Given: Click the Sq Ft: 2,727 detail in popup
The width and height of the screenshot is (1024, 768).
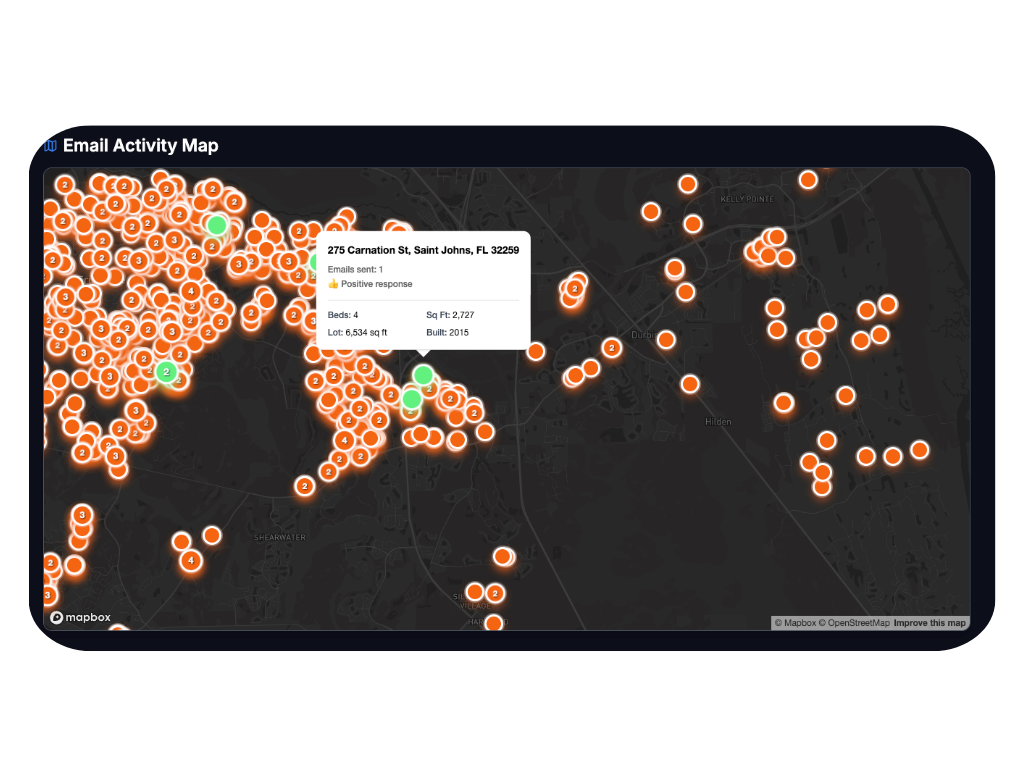Looking at the screenshot, I should pos(450,315).
